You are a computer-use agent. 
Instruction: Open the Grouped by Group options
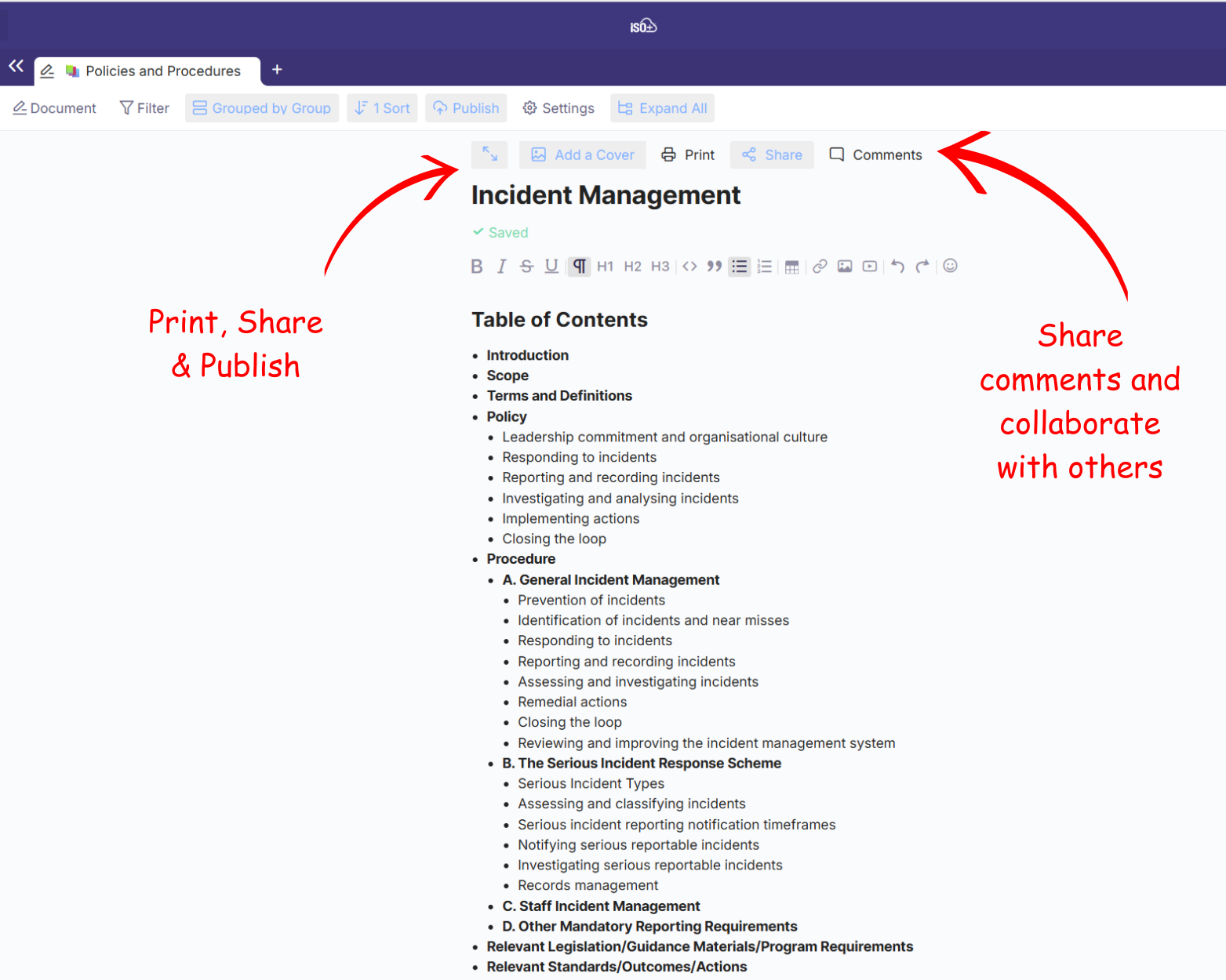[262, 108]
